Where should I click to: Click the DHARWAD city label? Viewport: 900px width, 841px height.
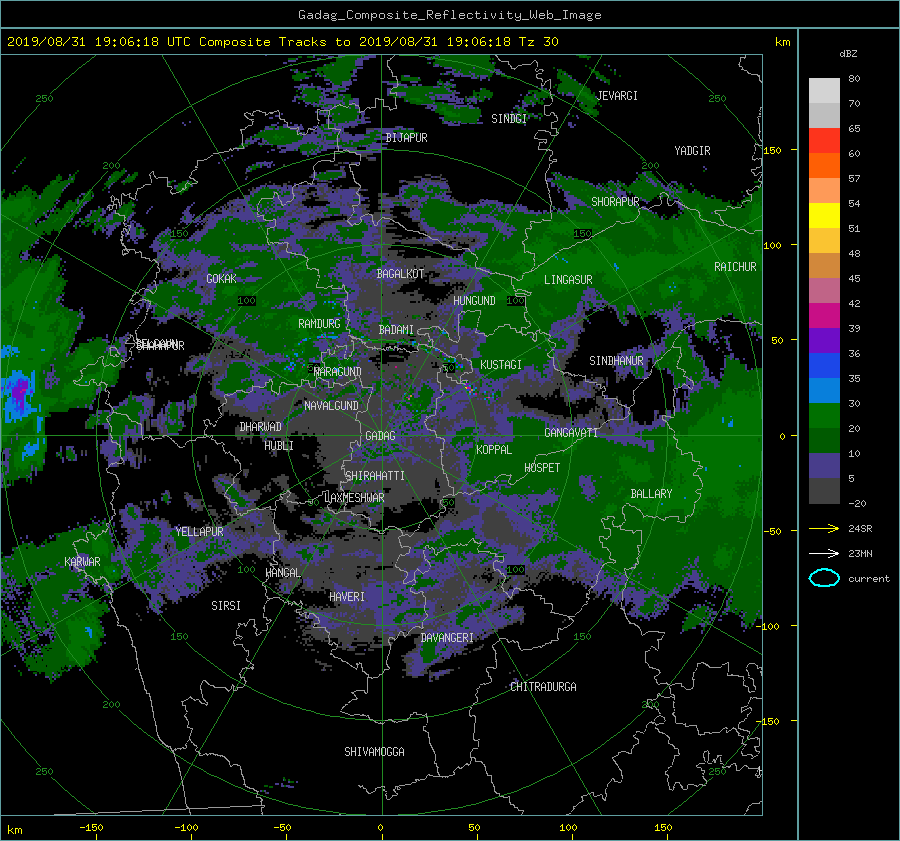point(261,427)
